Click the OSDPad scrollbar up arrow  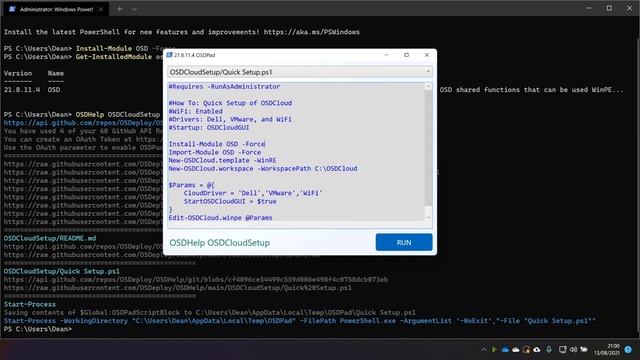pyautogui.click(x=428, y=87)
